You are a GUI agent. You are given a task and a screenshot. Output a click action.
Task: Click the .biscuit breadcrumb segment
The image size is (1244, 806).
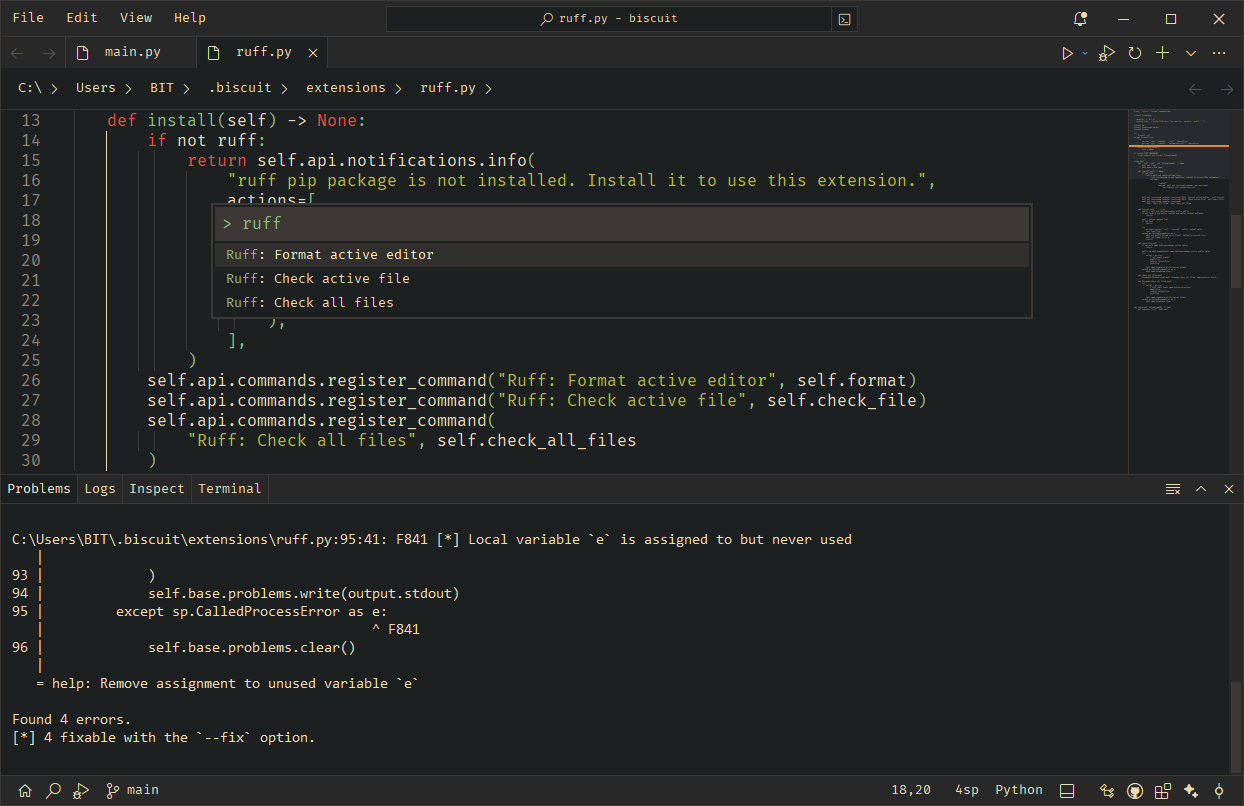(240, 88)
